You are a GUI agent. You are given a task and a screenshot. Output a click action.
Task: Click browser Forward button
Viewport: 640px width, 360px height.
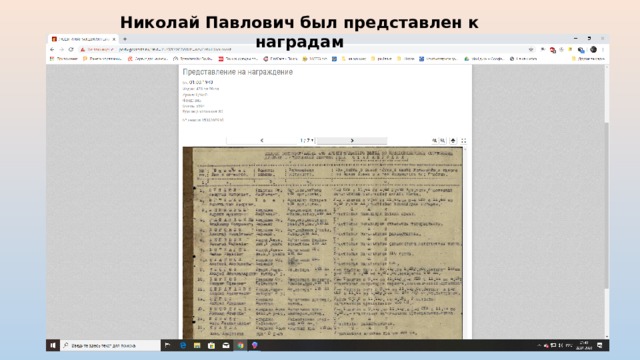(x=61, y=49)
